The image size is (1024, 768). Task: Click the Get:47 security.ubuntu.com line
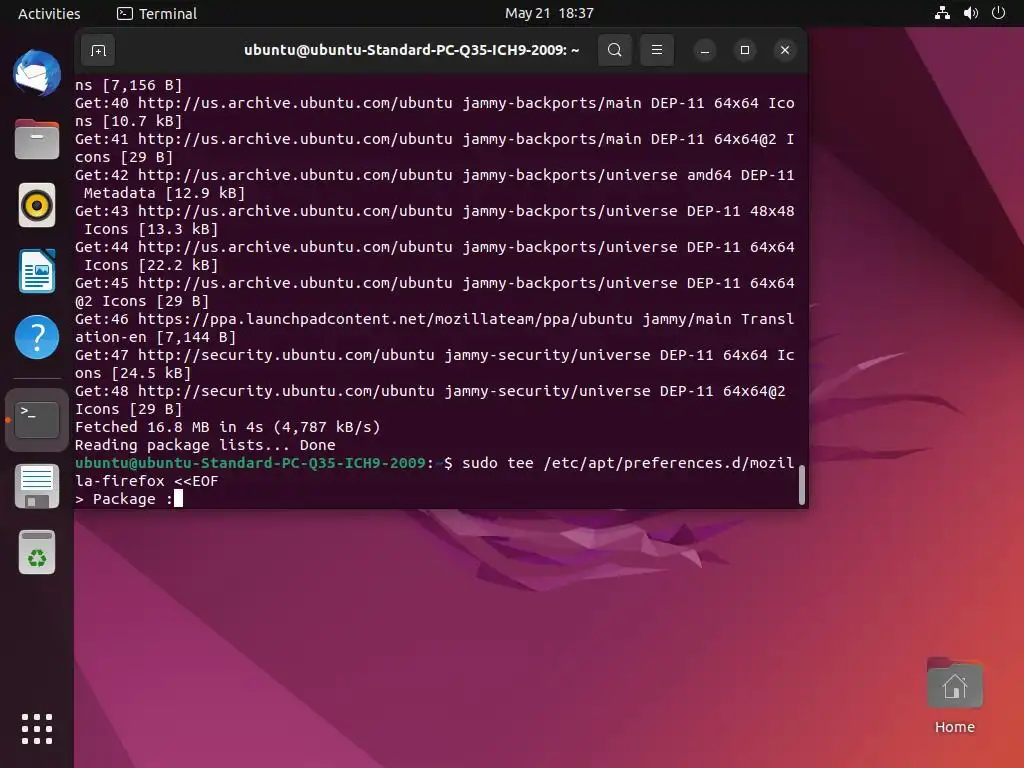434,355
